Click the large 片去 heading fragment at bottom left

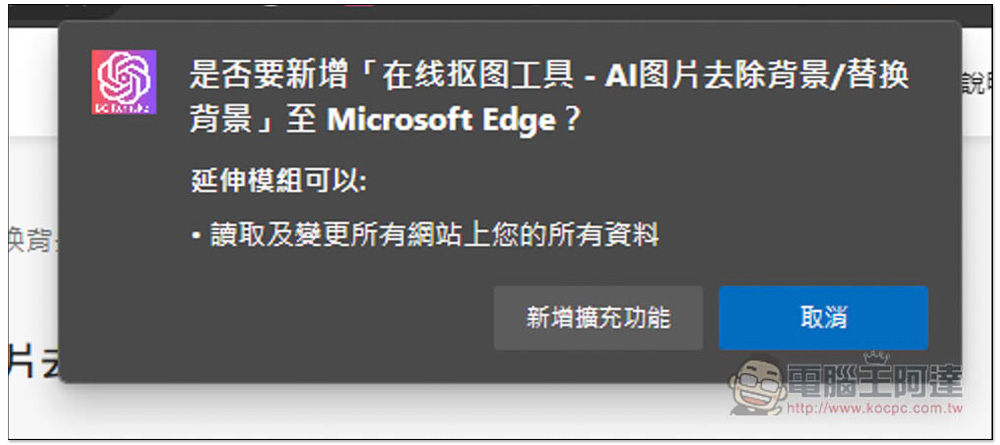[x=34, y=360]
